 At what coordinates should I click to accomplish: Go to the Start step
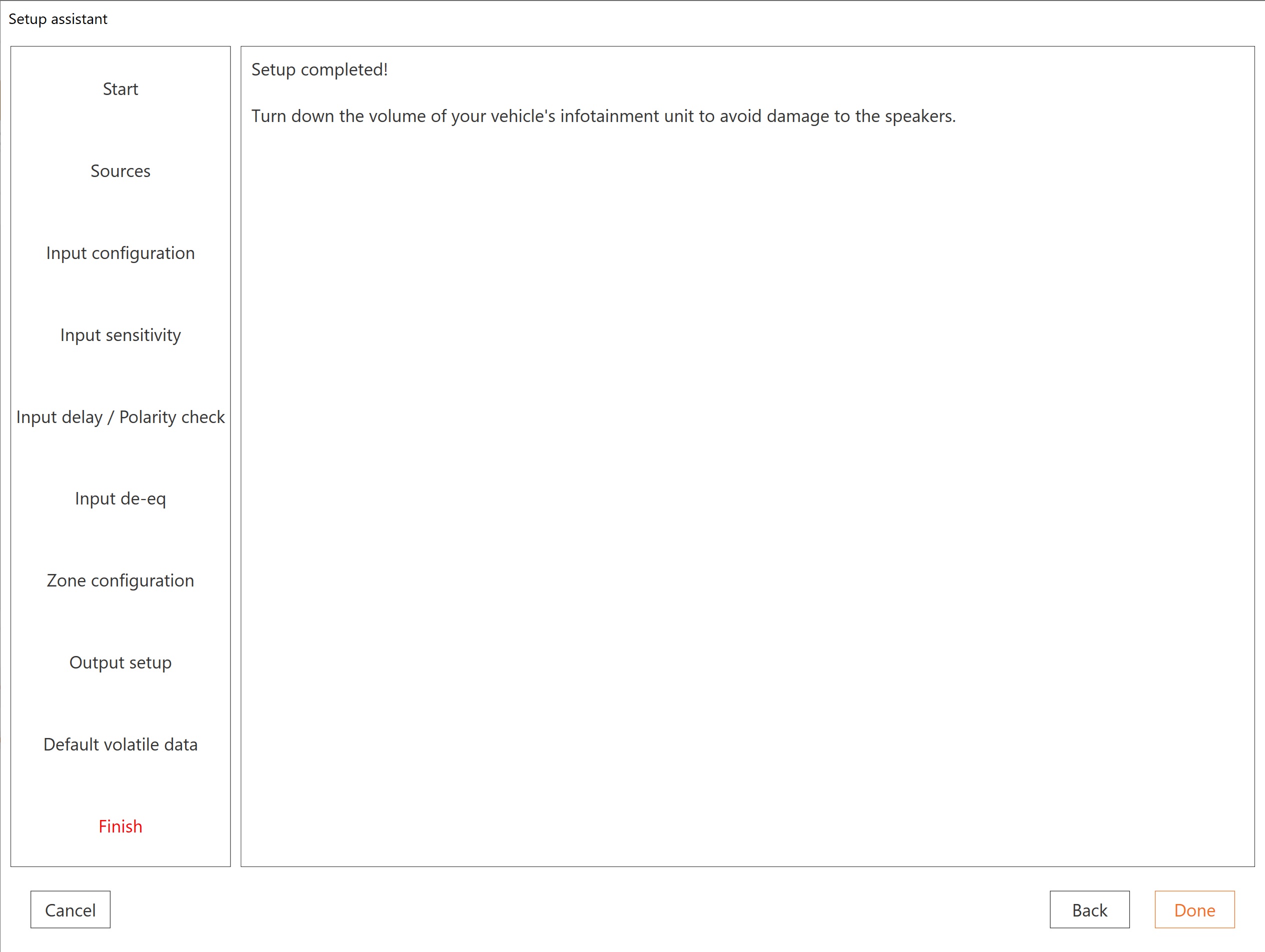click(x=120, y=89)
